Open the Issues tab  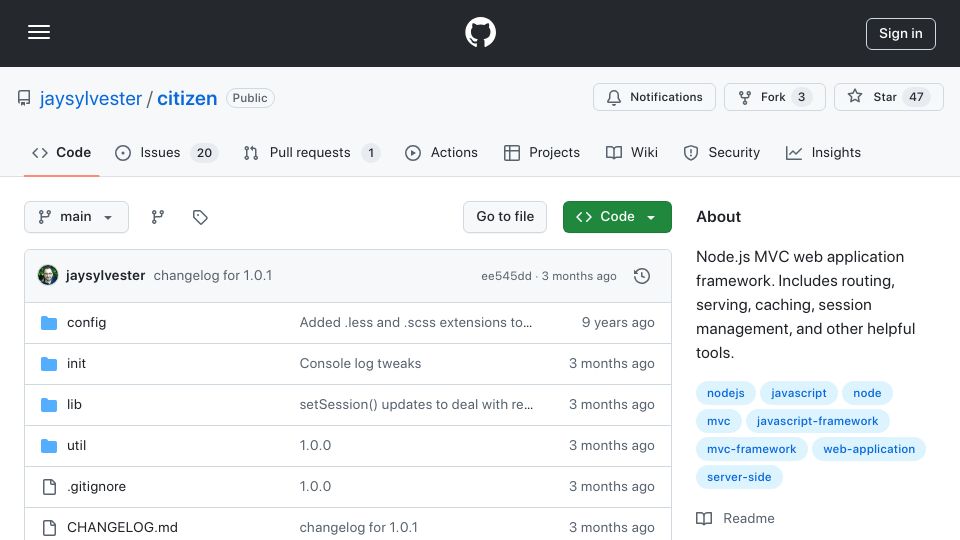coord(166,152)
